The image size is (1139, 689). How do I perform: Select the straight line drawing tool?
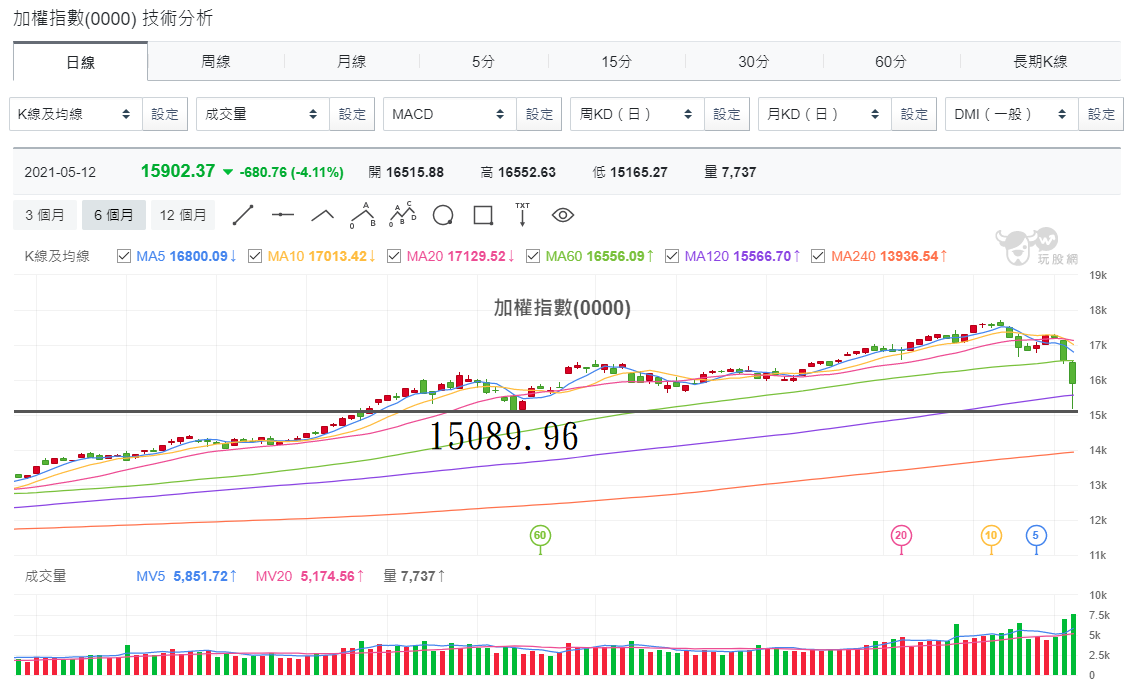pos(243,215)
